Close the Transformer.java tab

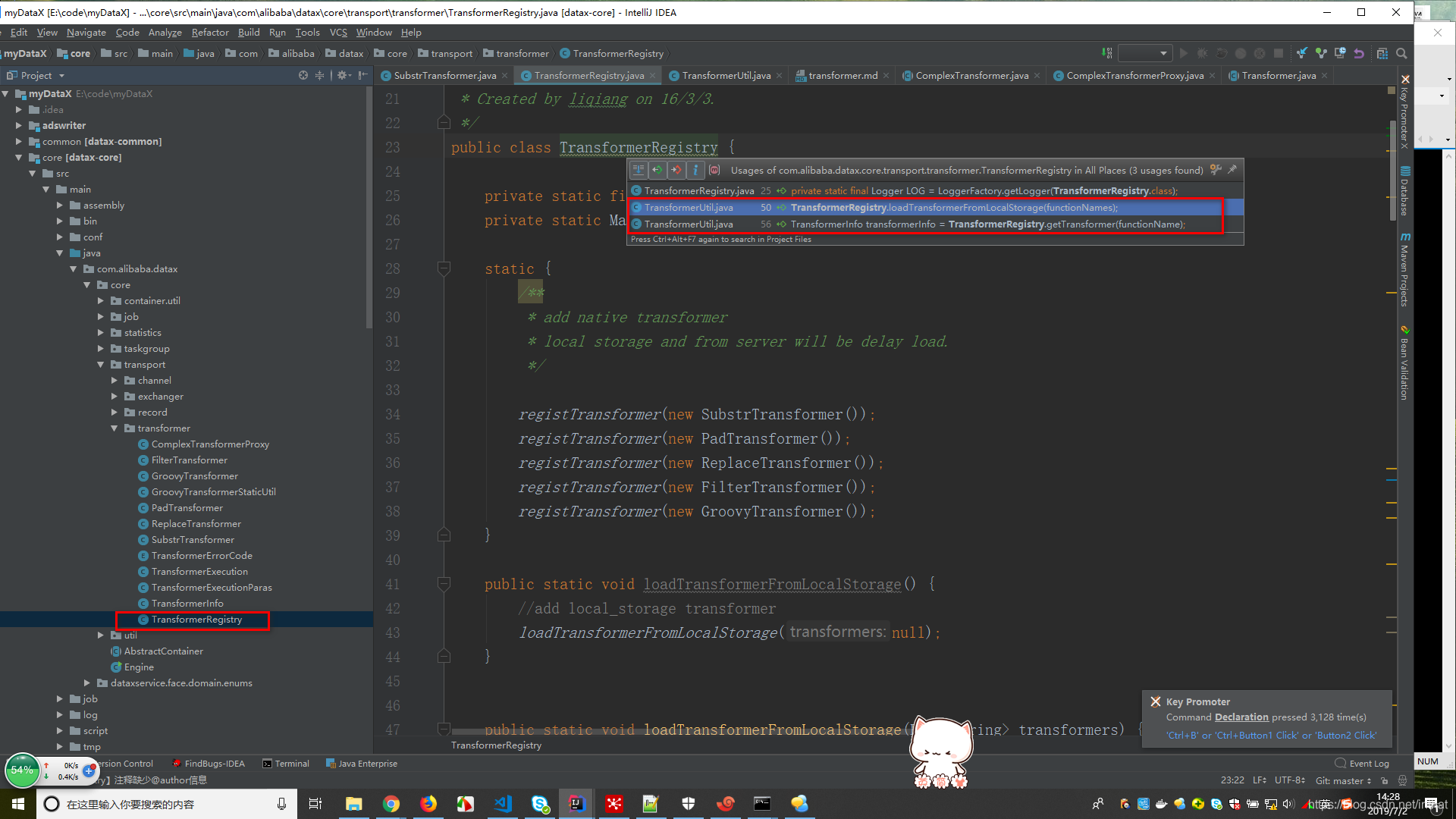point(1324,75)
